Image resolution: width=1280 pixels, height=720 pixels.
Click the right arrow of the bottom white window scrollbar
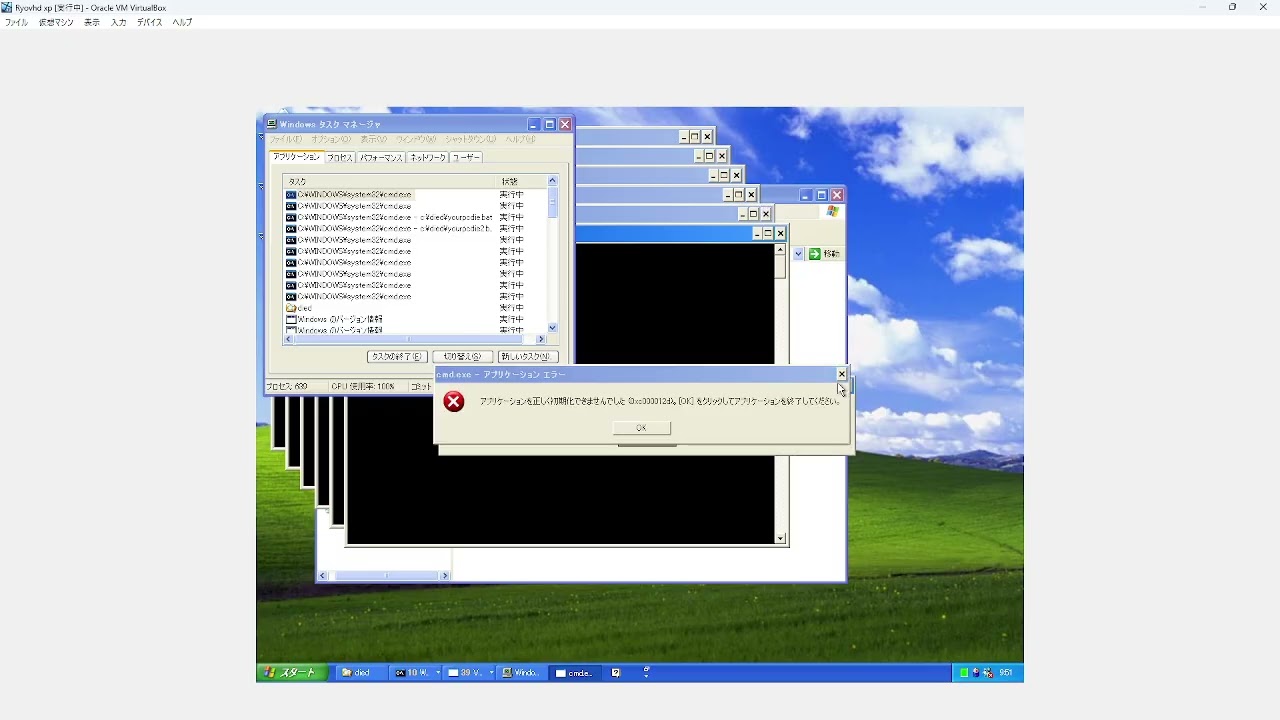pyautogui.click(x=445, y=576)
